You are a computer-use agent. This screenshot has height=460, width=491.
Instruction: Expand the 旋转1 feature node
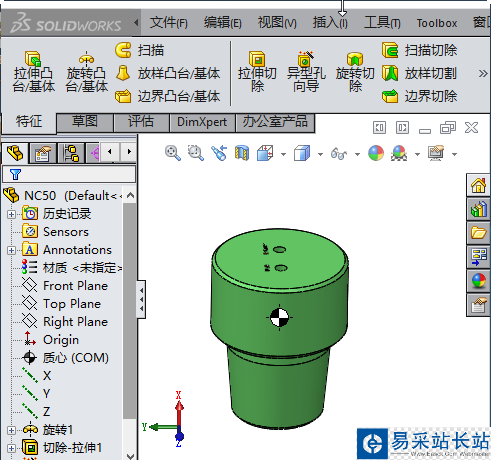pos(11,430)
